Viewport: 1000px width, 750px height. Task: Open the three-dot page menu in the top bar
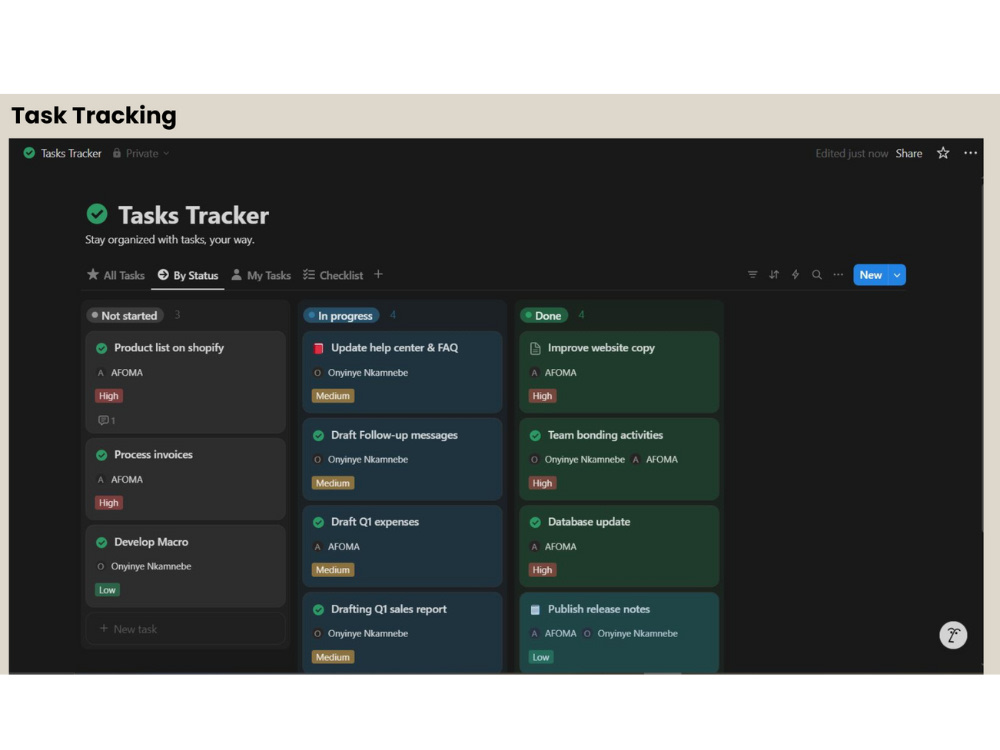click(x=970, y=153)
